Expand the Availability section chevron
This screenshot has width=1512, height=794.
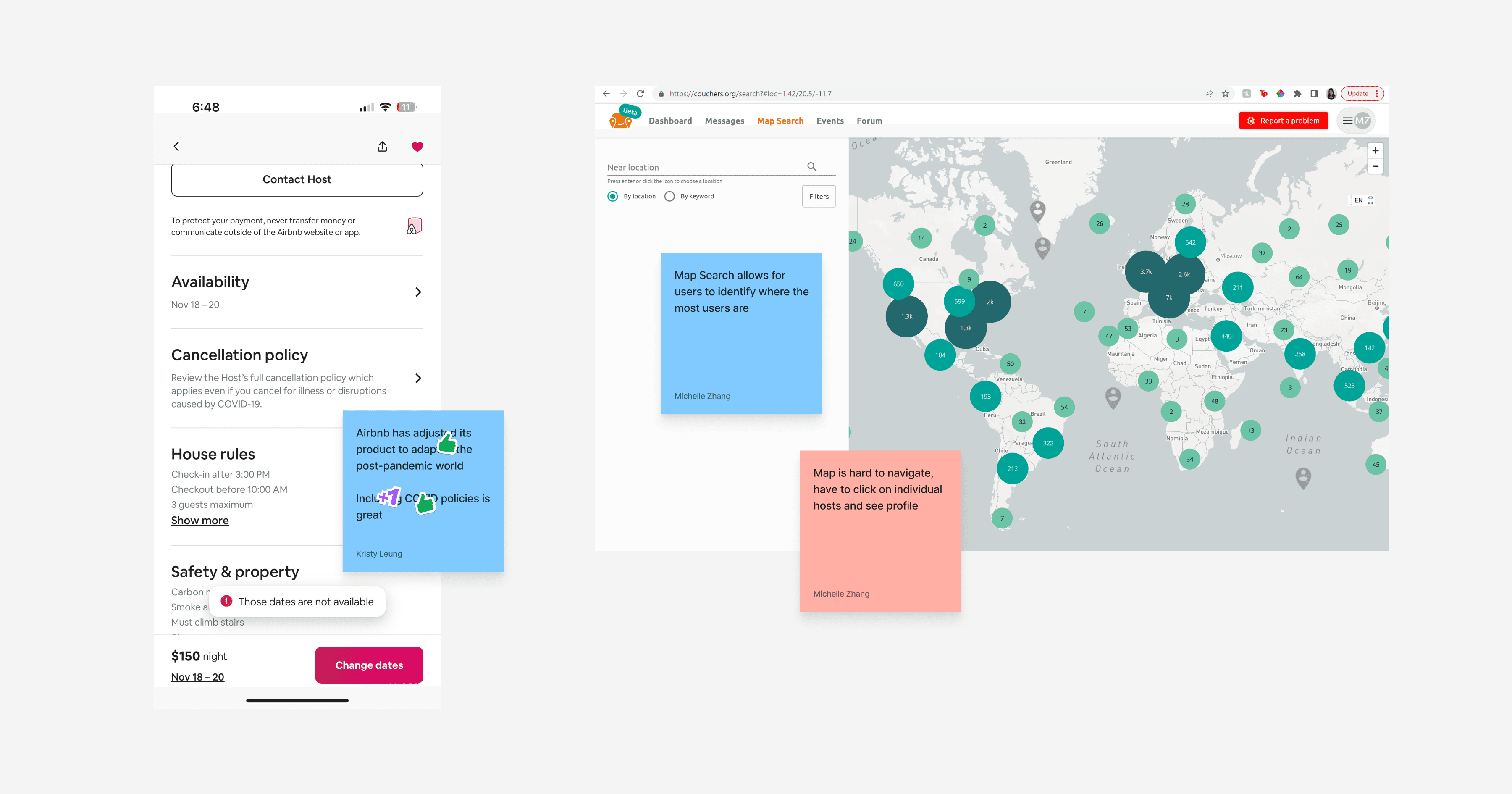pyautogui.click(x=418, y=292)
